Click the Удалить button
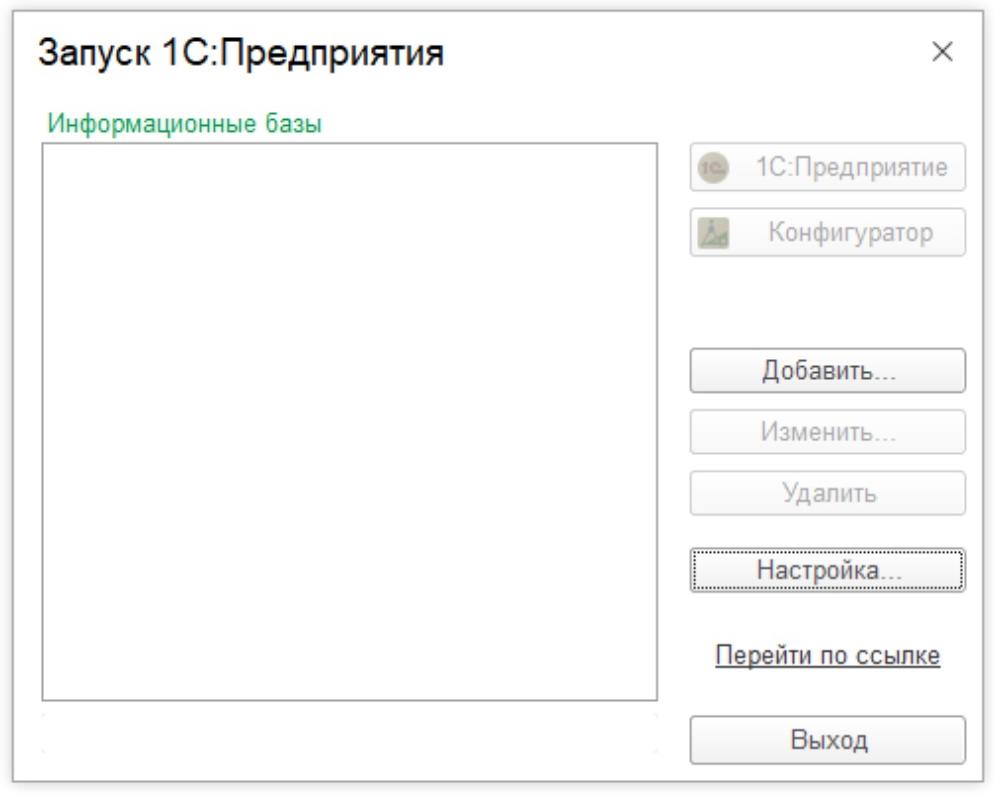 coord(827,493)
